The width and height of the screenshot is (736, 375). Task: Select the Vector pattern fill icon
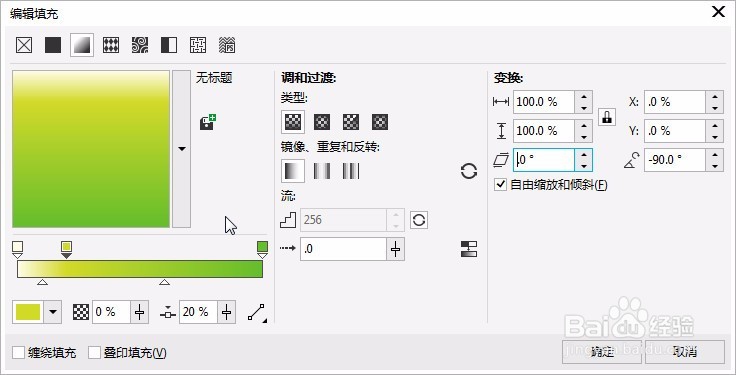point(111,46)
